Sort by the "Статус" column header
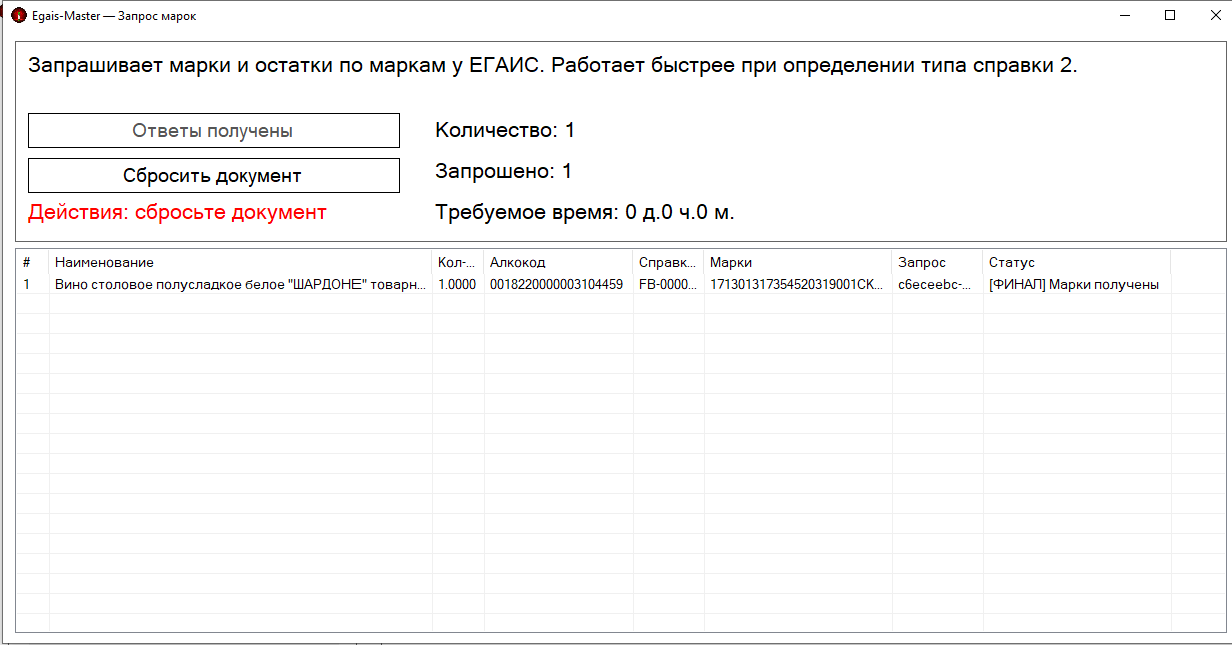 click(x=1075, y=262)
